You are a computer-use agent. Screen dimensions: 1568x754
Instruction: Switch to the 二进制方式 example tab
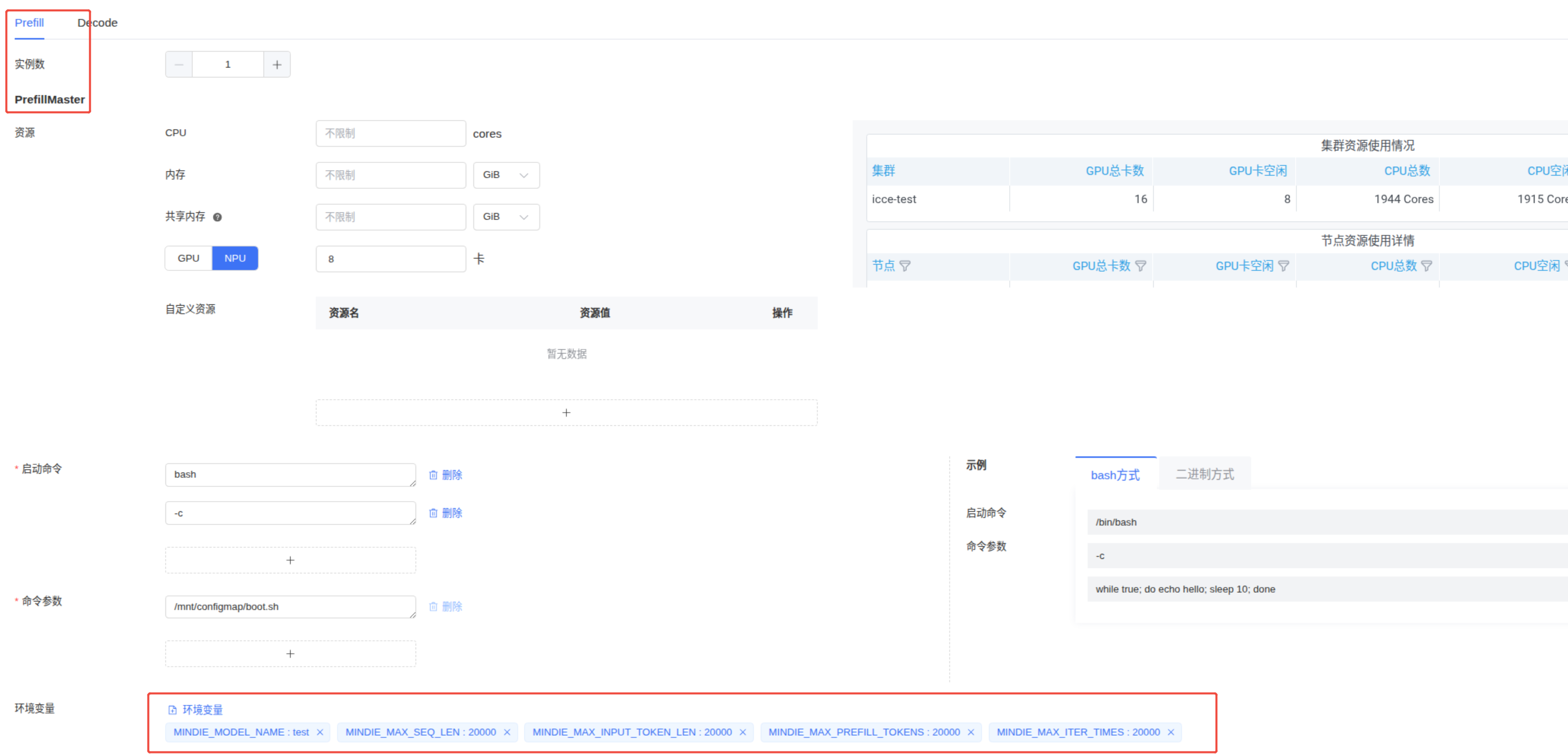[x=1205, y=474]
